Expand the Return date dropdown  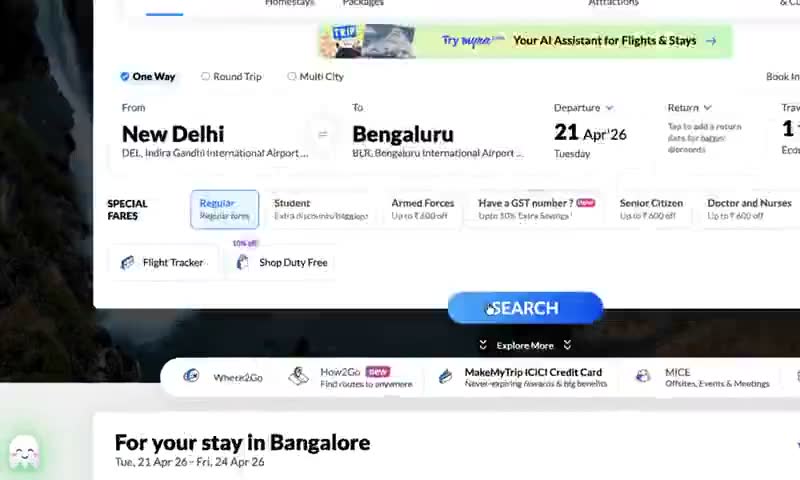(x=707, y=108)
